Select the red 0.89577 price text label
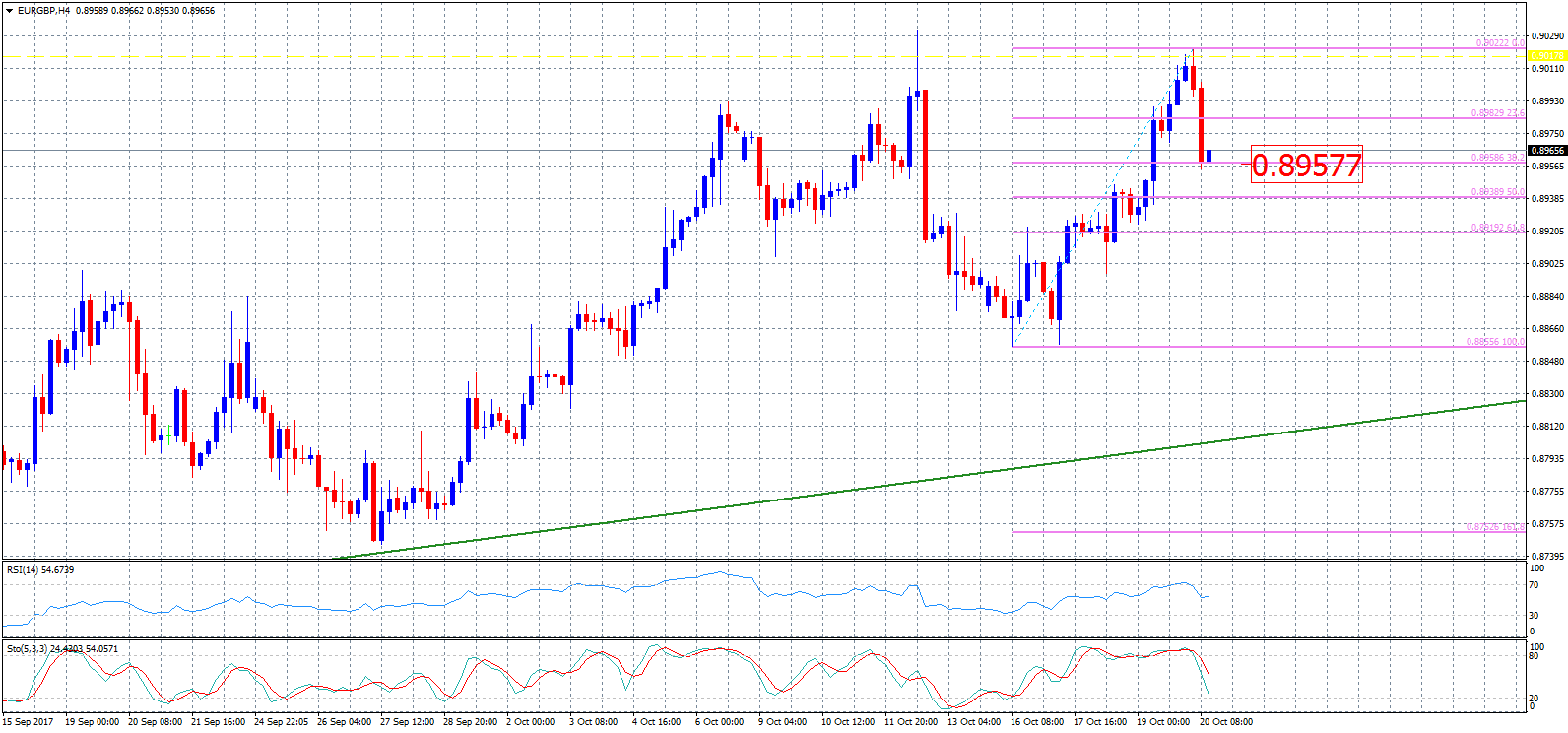The width and height of the screenshot is (1568, 733). [1306, 165]
